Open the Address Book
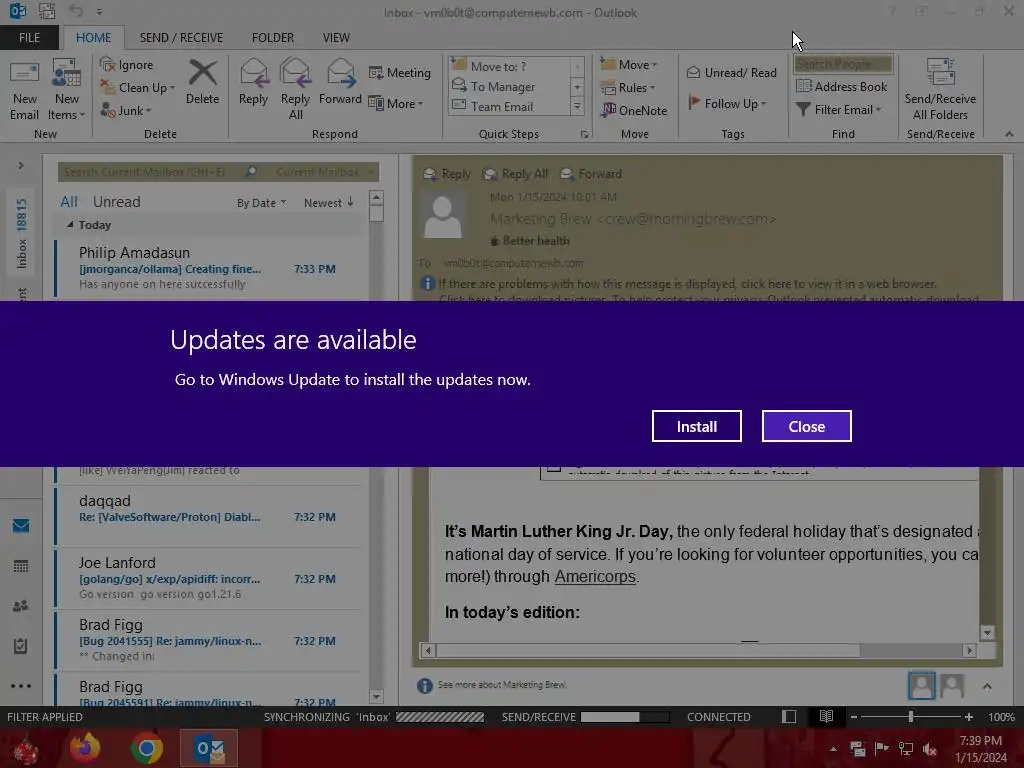 (842, 86)
